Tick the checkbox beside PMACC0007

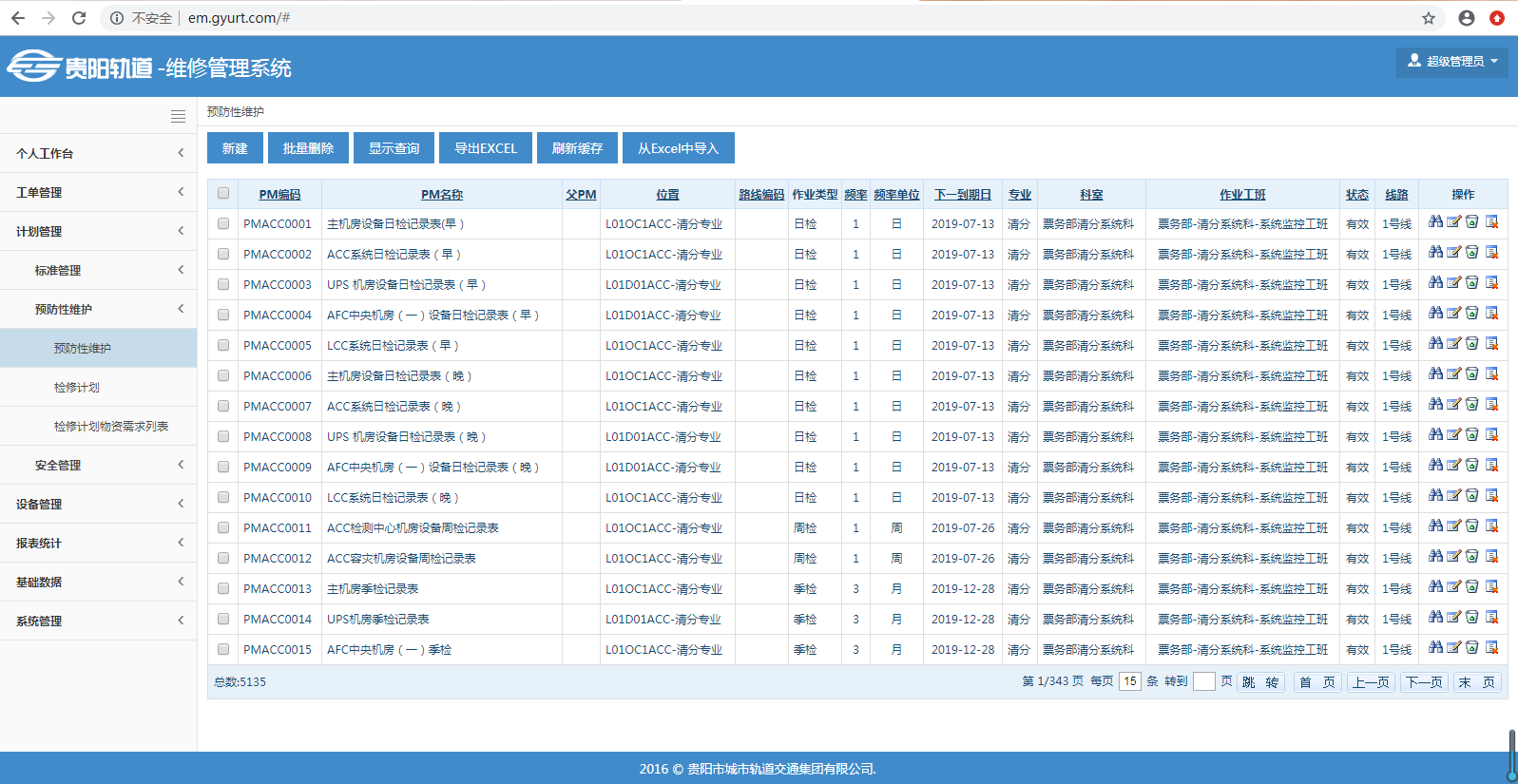pyautogui.click(x=223, y=407)
